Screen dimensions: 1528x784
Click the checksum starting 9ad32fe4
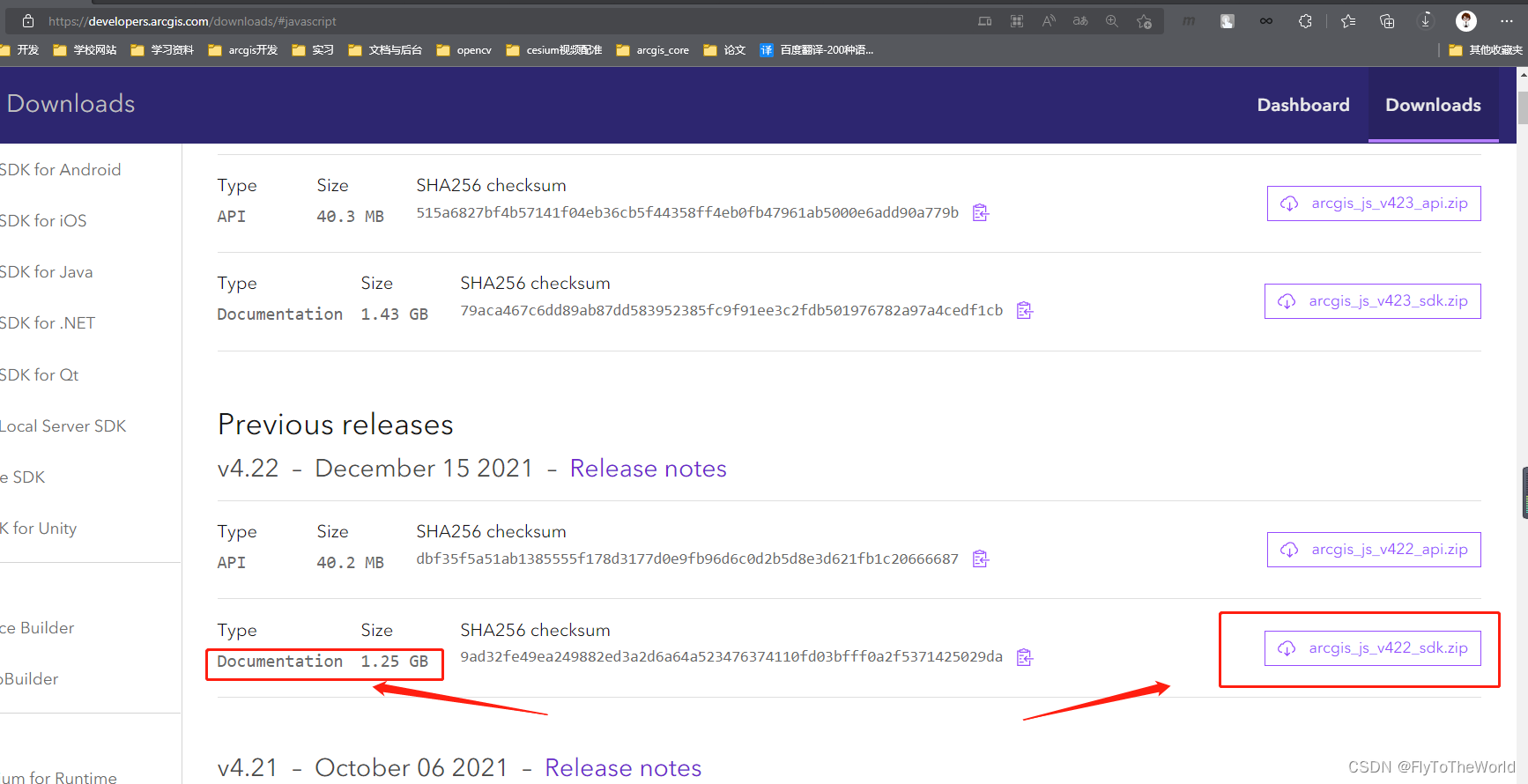[x=731, y=657]
